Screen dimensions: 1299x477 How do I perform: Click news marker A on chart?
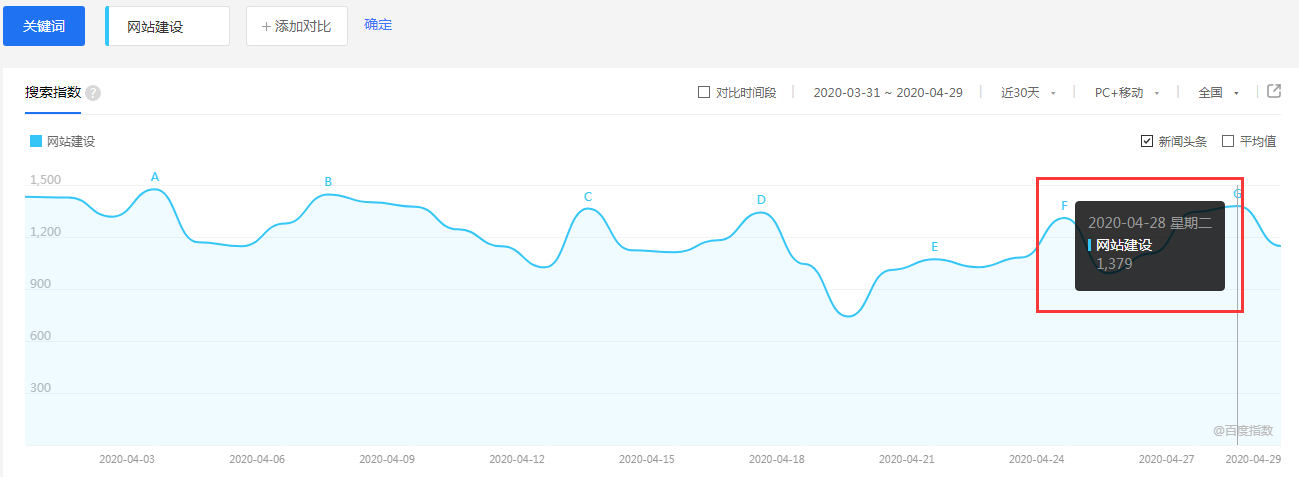coord(155,177)
